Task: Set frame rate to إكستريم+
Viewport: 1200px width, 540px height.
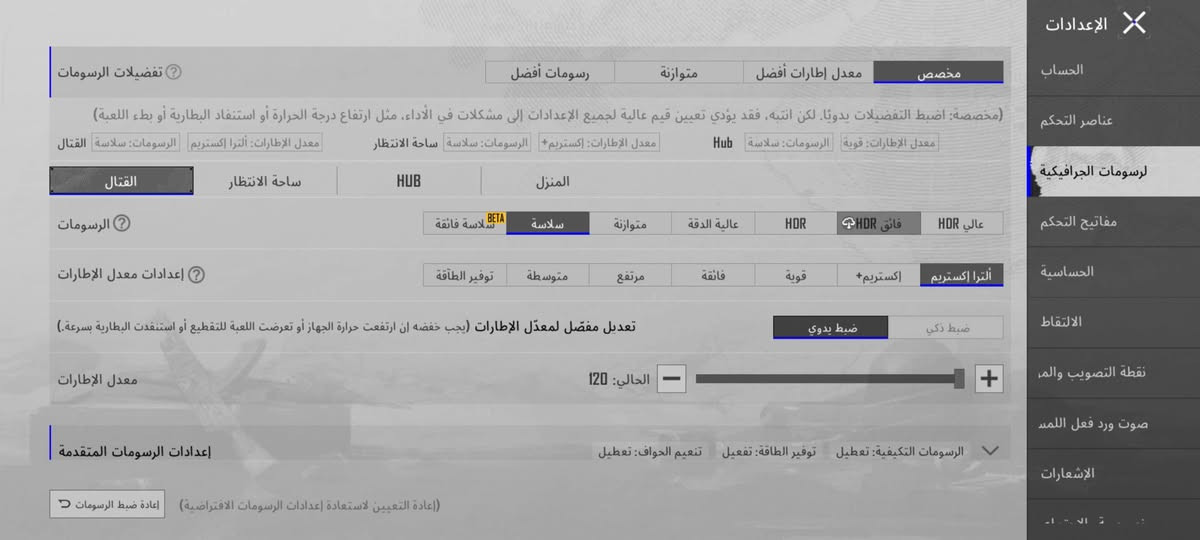Action: point(878,275)
